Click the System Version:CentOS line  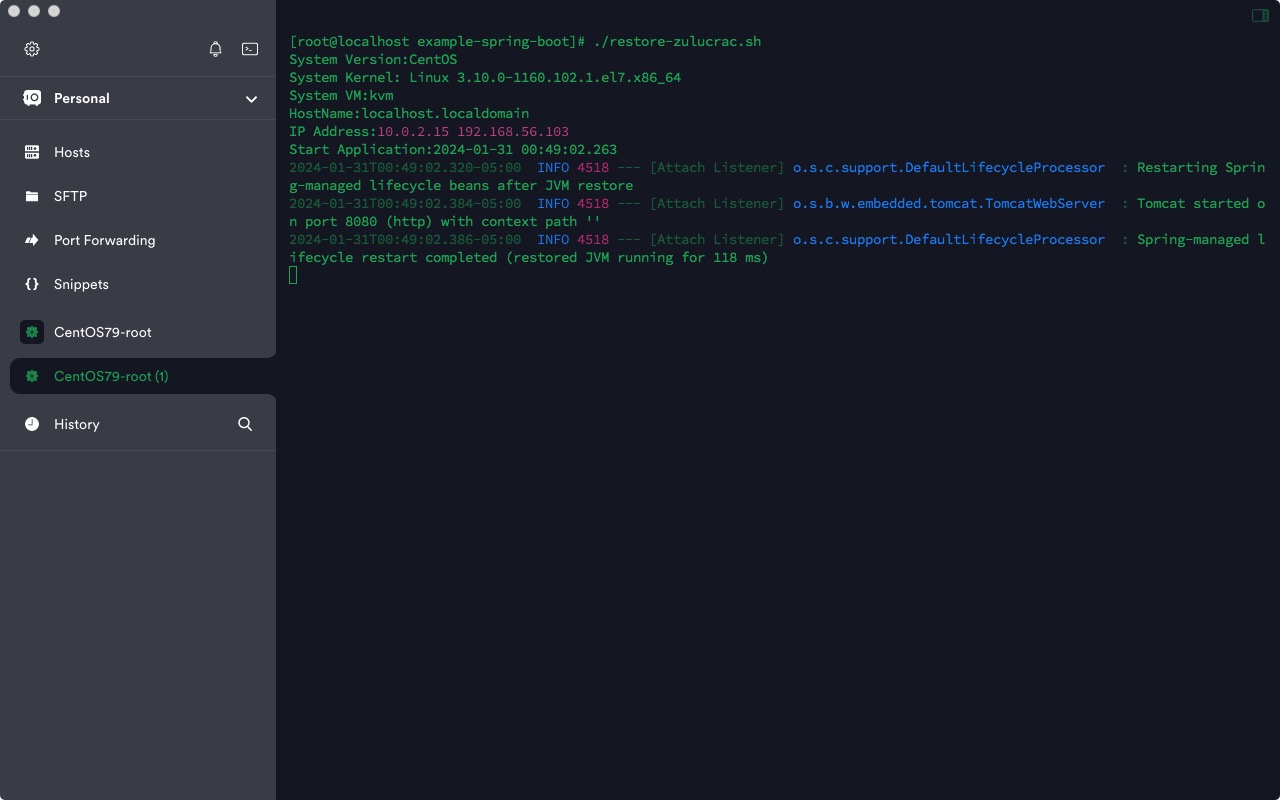(373, 59)
